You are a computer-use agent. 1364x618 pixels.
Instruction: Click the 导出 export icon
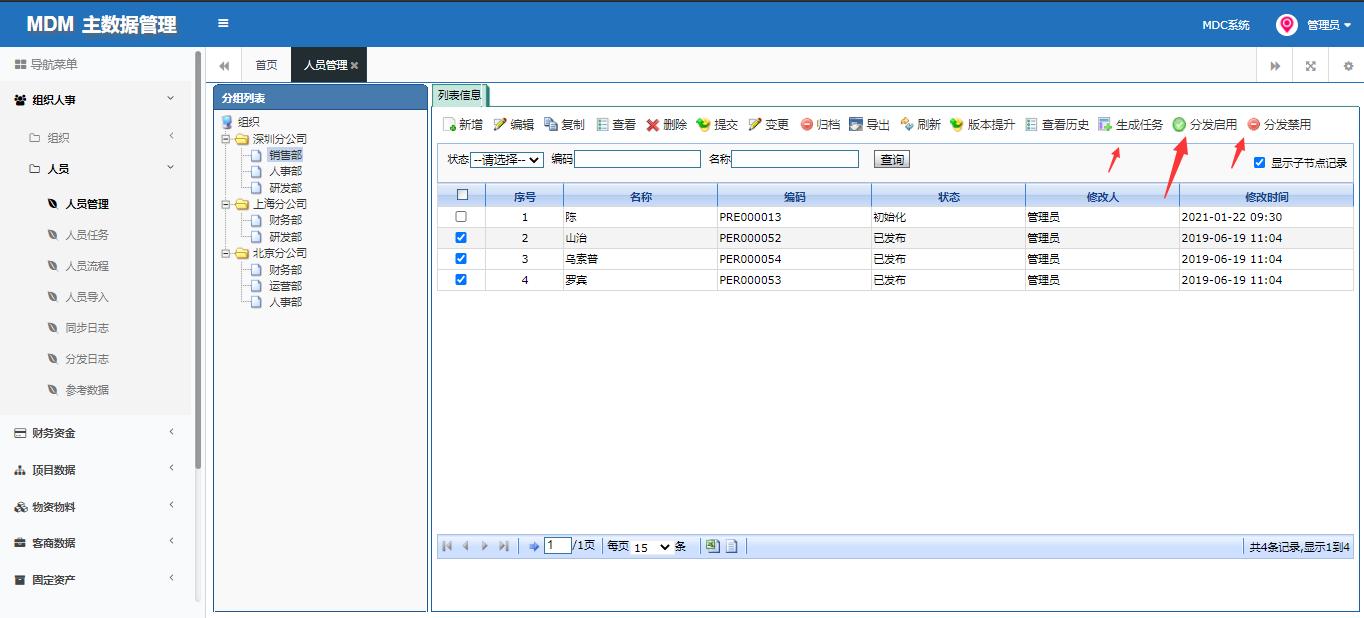[x=855, y=125]
